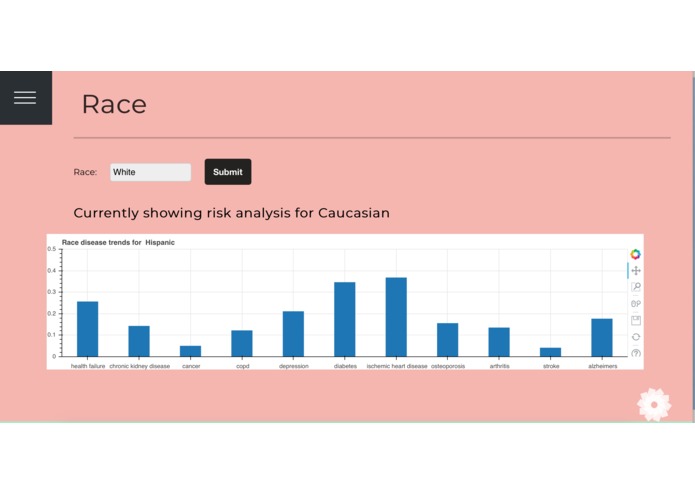Open the Race select box showing White

click(x=151, y=172)
